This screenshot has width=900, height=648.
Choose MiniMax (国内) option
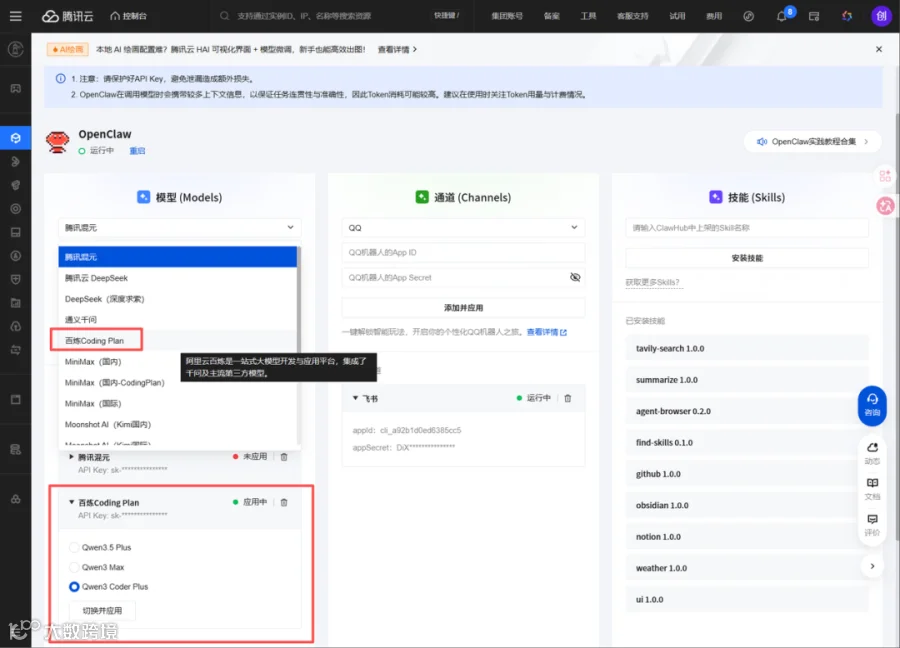(177, 362)
